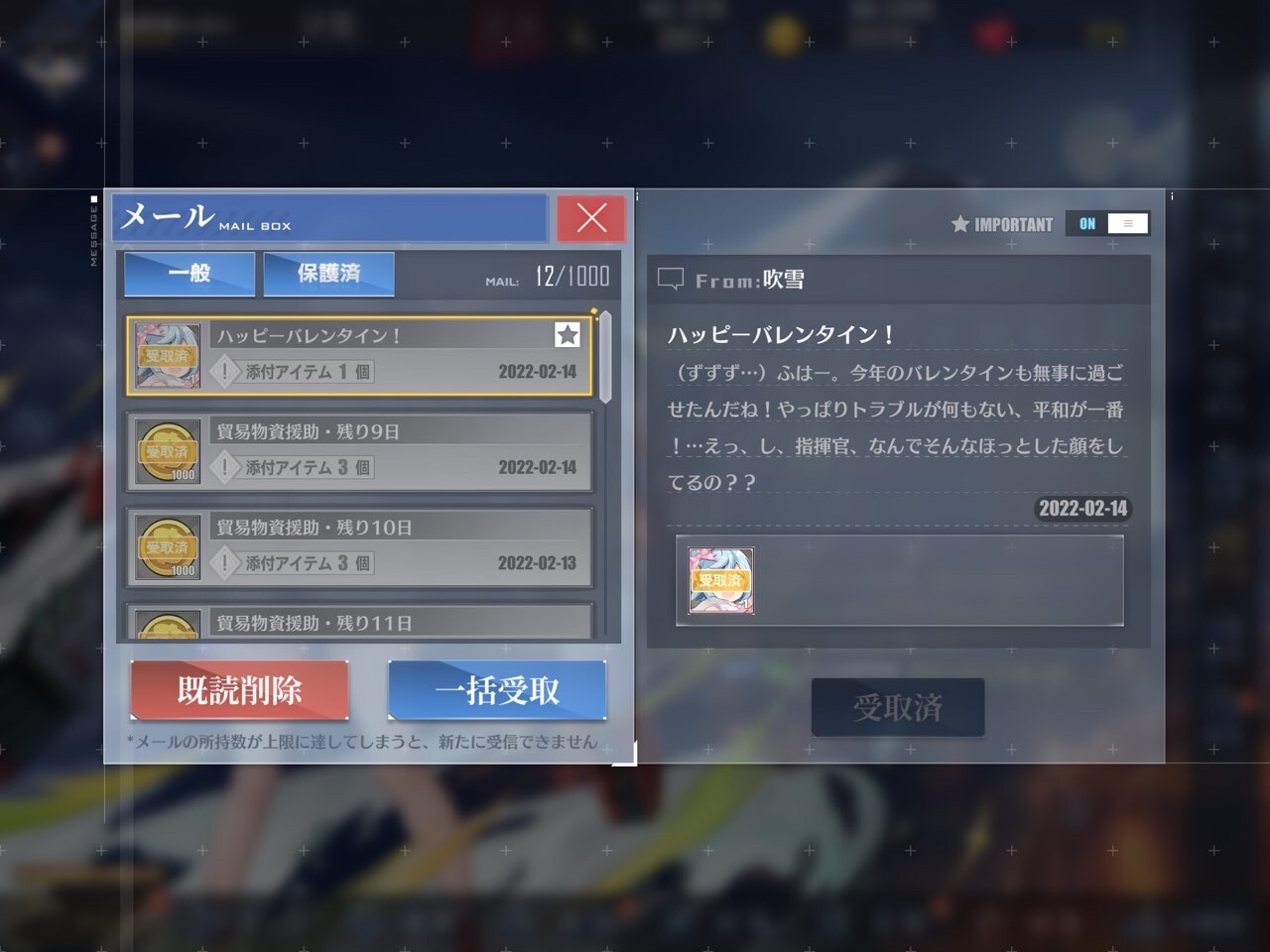Click coin icon of 残り10日 mail

[x=167, y=547]
